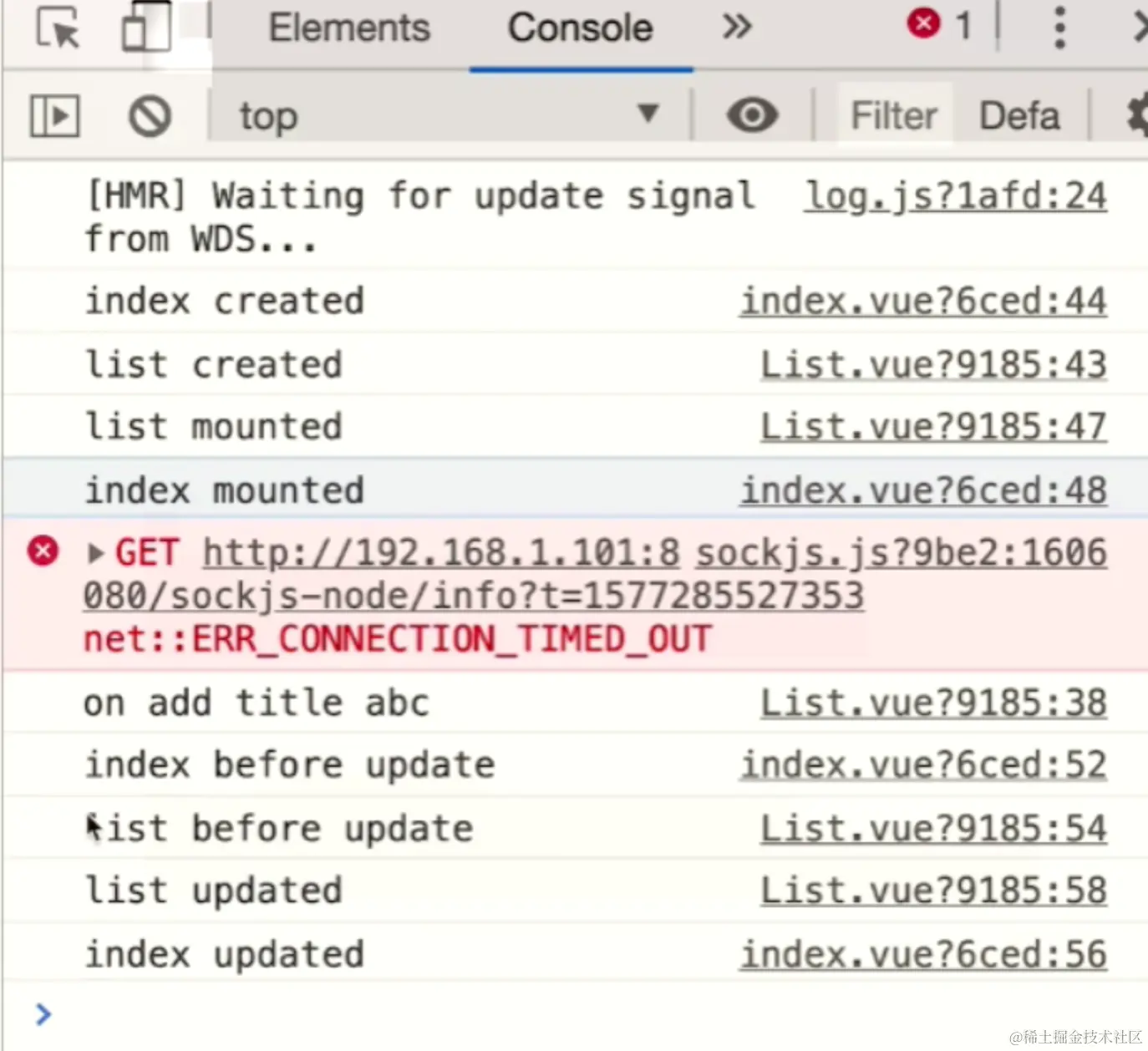This screenshot has height=1051, width=1148.
Task: Select net::ERR_CONNECTION_TIMED_OUT error text
Action: [x=397, y=640]
